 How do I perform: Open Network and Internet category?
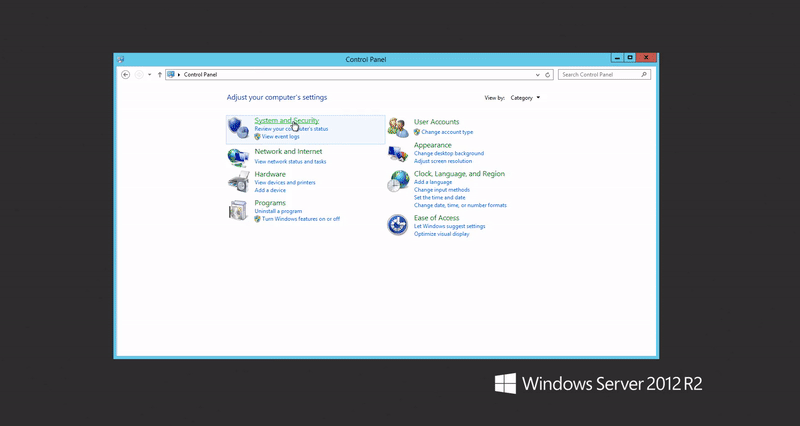tap(288, 152)
